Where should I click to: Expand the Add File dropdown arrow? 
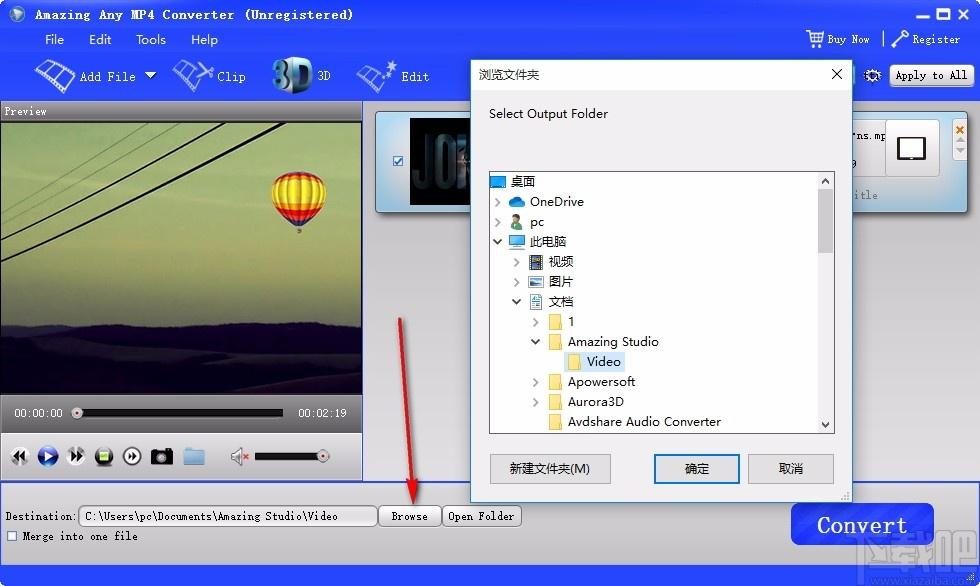pos(151,76)
